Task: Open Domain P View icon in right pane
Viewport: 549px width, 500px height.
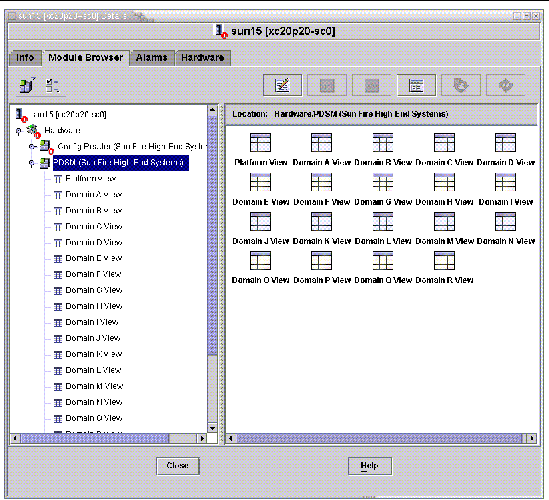Action: 321,261
